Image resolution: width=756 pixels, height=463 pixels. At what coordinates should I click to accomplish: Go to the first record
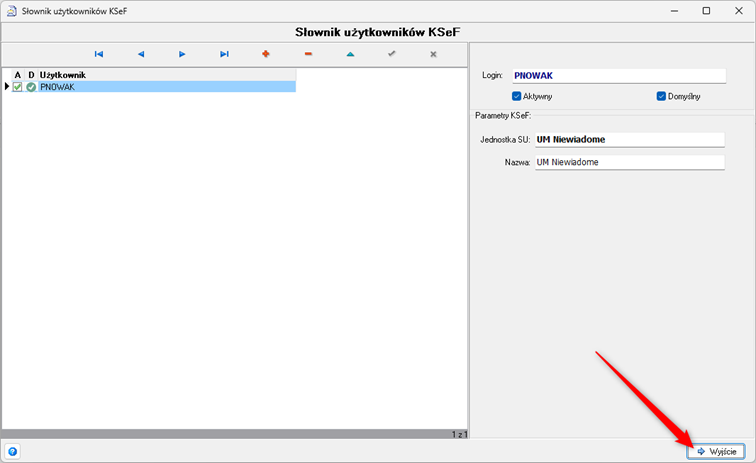click(99, 54)
